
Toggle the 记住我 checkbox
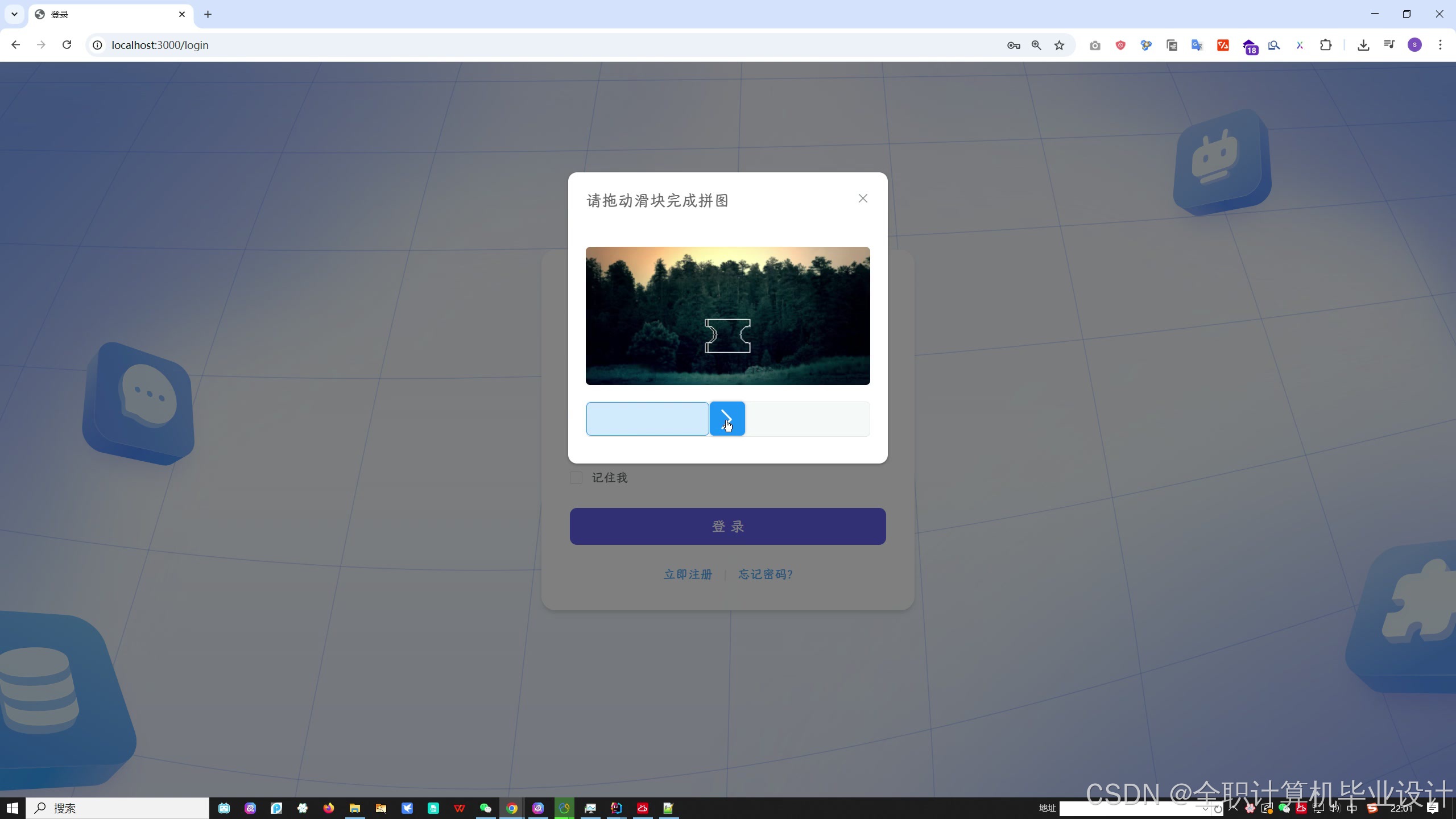(x=576, y=478)
